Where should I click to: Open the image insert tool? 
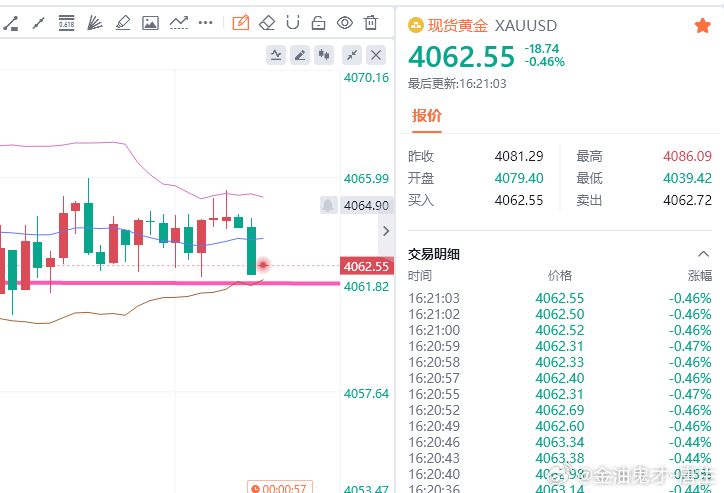[150, 23]
